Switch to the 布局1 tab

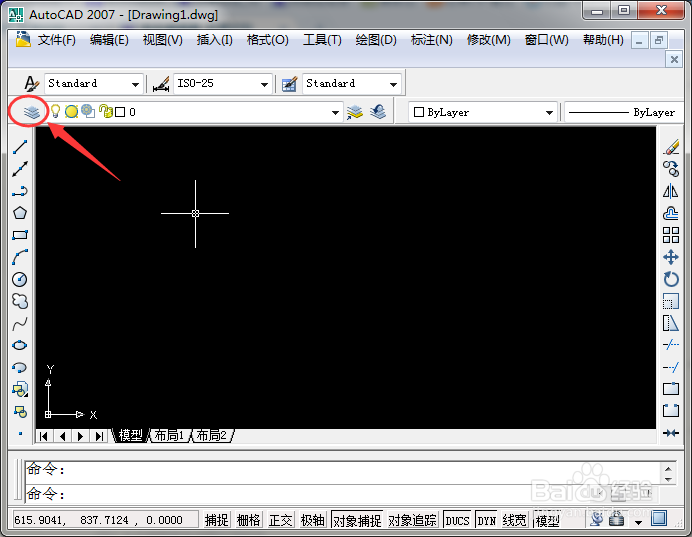pyautogui.click(x=169, y=436)
